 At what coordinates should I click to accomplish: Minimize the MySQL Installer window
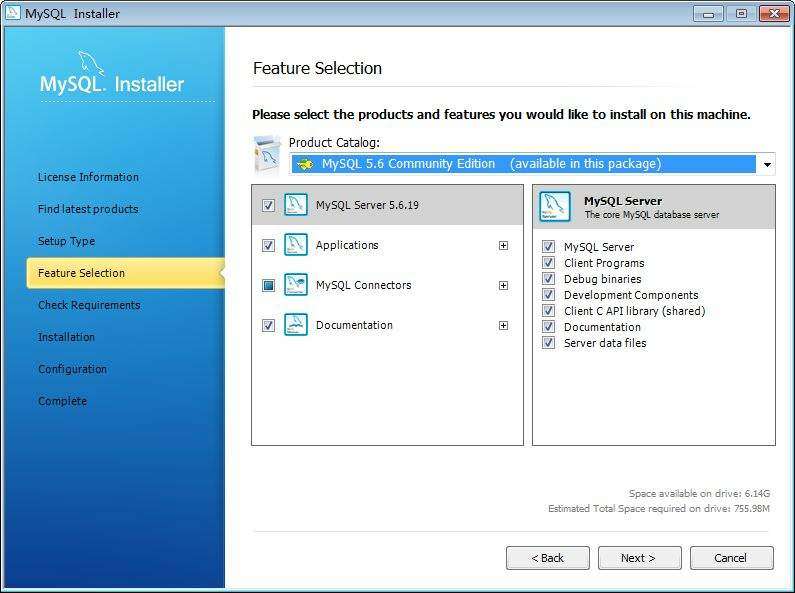click(x=708, y=14)
